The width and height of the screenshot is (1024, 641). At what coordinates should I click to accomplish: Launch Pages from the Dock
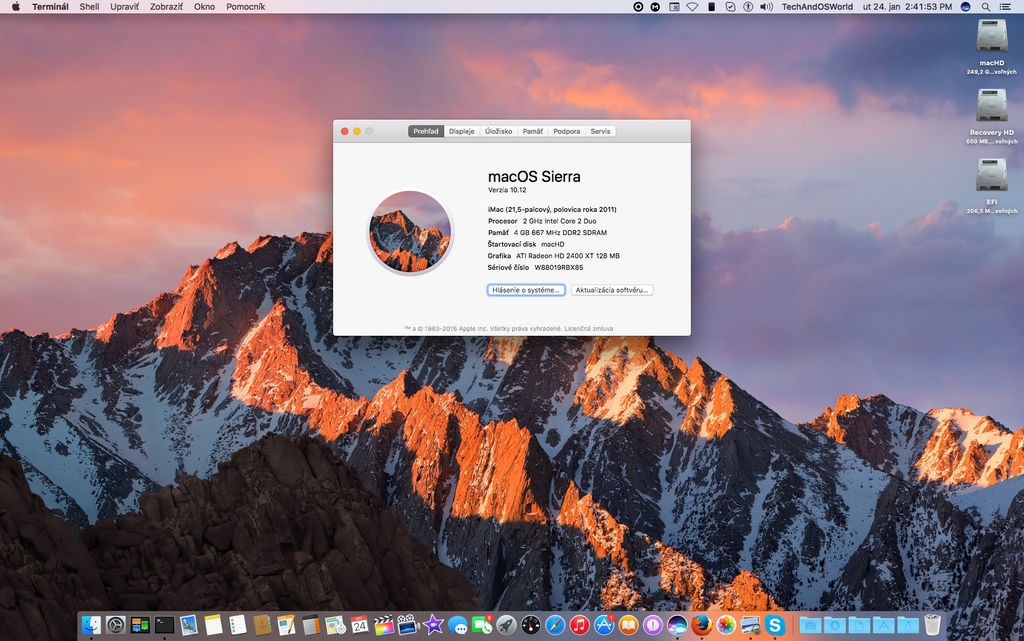286,625
